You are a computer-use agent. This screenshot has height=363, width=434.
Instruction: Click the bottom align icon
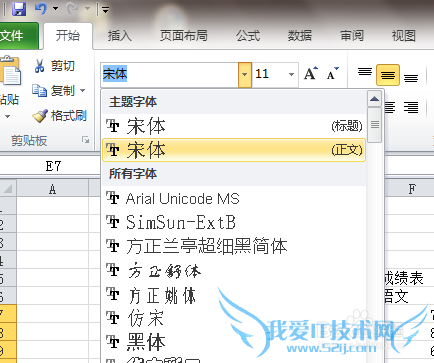click(x=411, y=78)
